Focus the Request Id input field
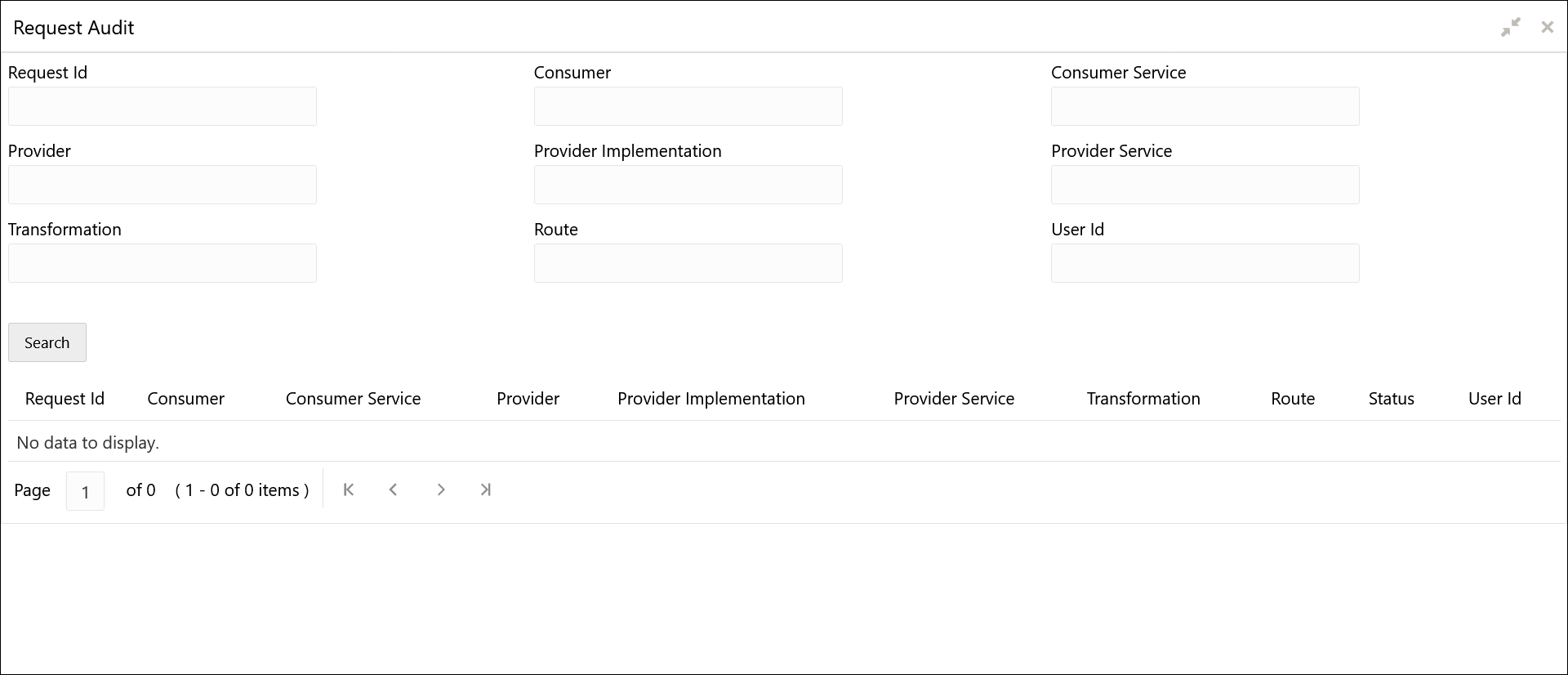This screenshot has width=1568, height=675. point(163,106)
